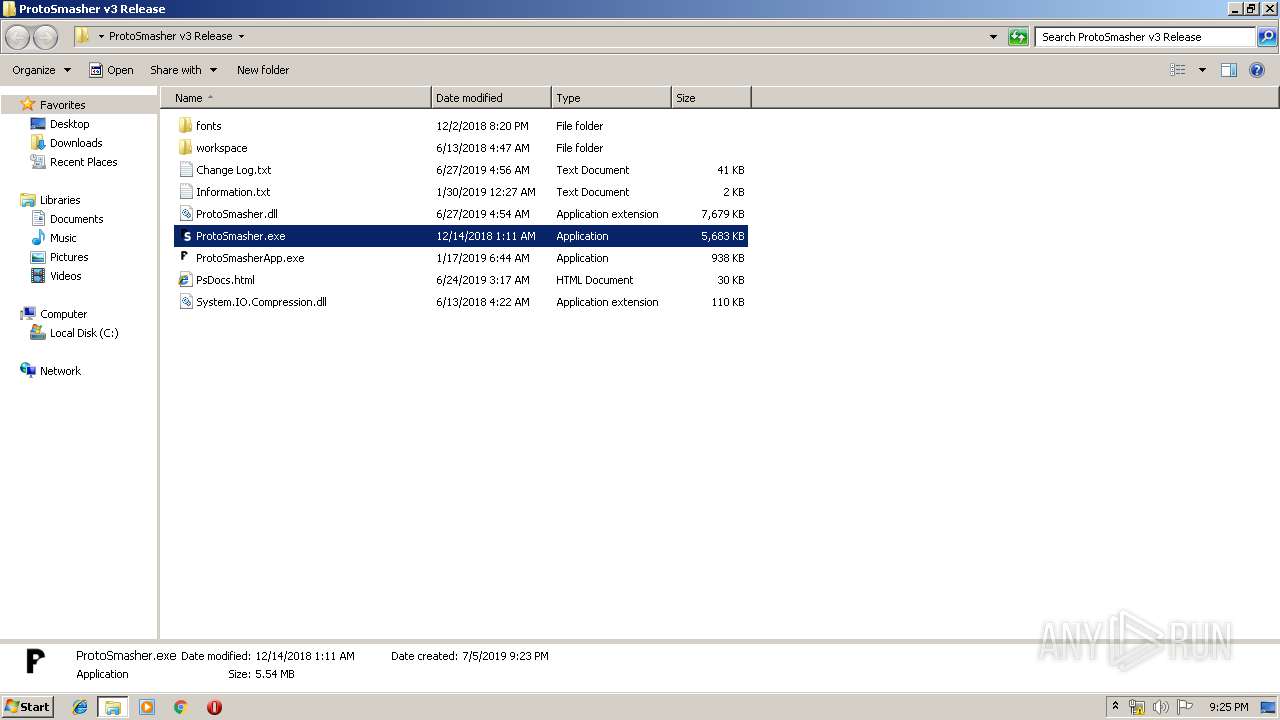Click the Search ProtoSmasher v3 Release field
The image size is (1280, 720).
(1145, 37)
